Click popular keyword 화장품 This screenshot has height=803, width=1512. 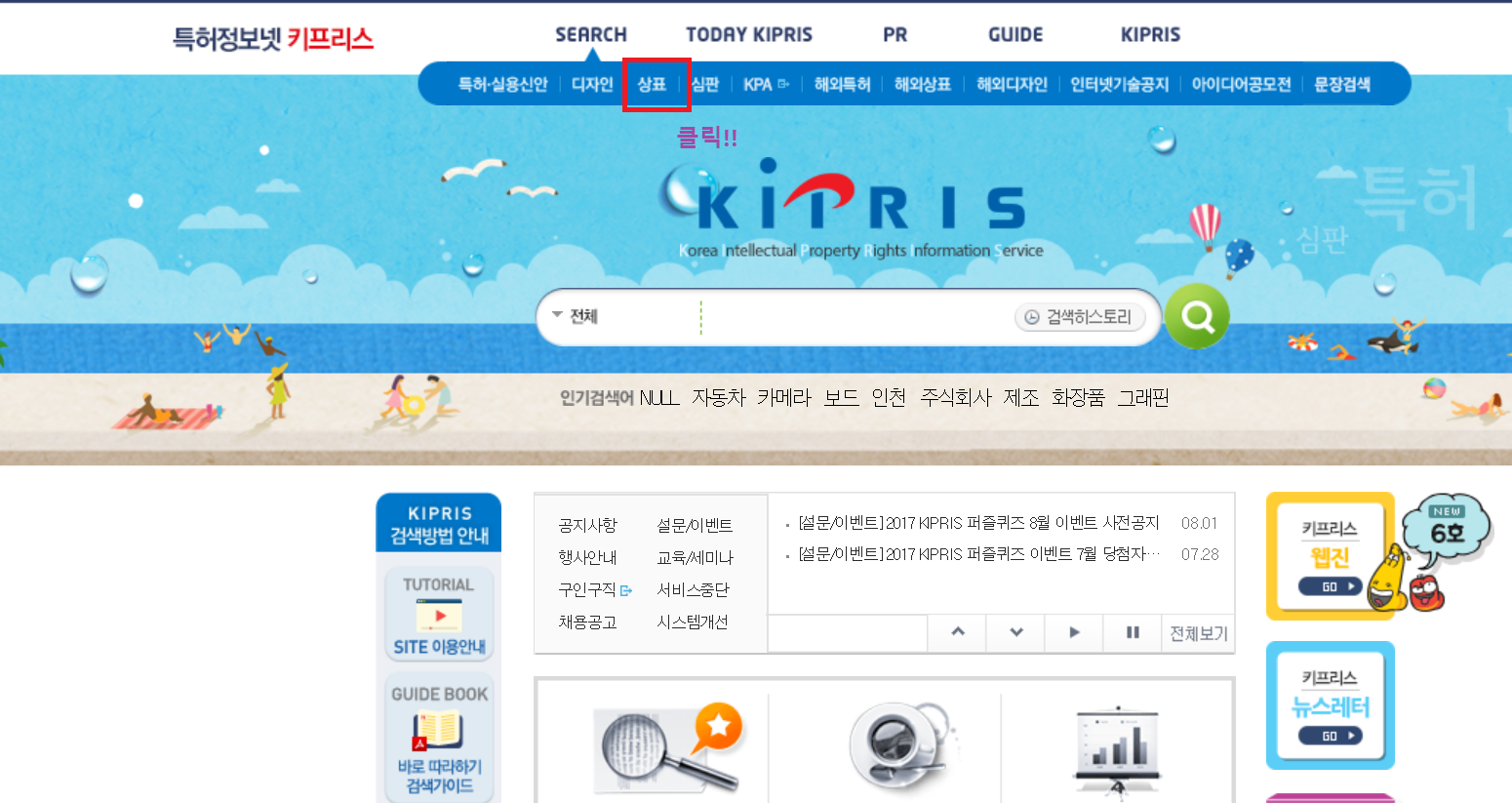tap(1078, 397)
